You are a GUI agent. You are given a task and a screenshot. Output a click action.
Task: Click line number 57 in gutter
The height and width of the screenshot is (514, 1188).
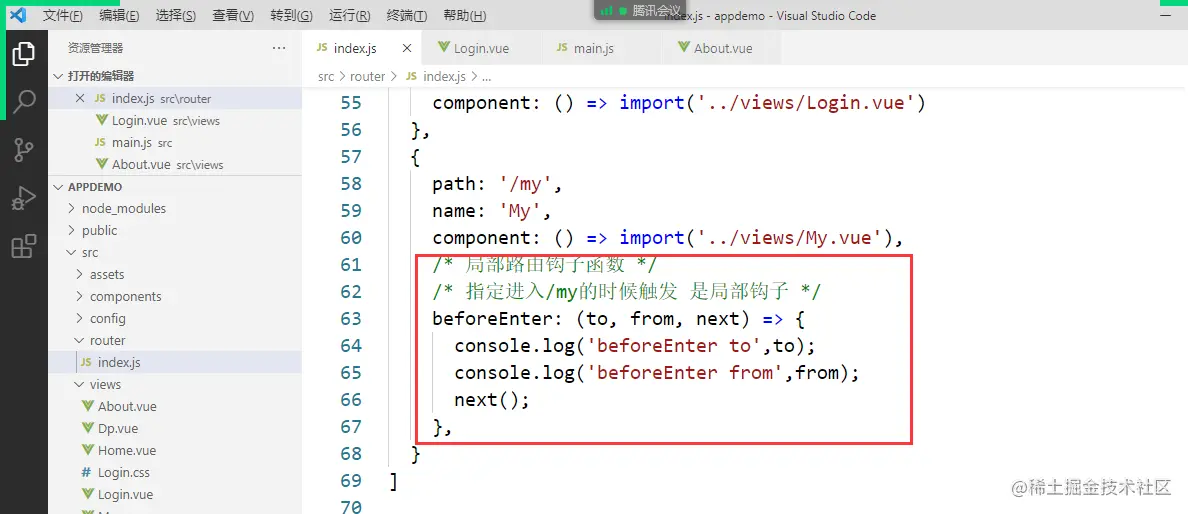click(x=351, y=157)
